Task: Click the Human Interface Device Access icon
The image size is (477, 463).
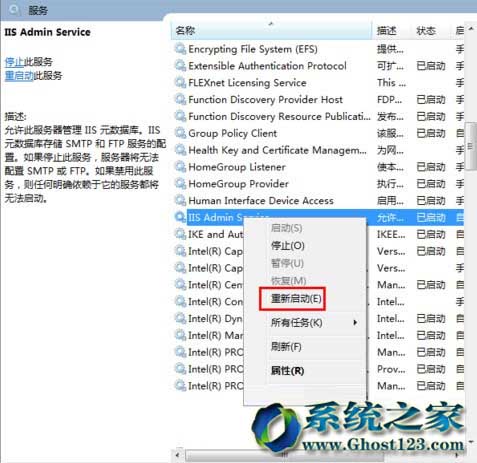Action: coord(180,201)
